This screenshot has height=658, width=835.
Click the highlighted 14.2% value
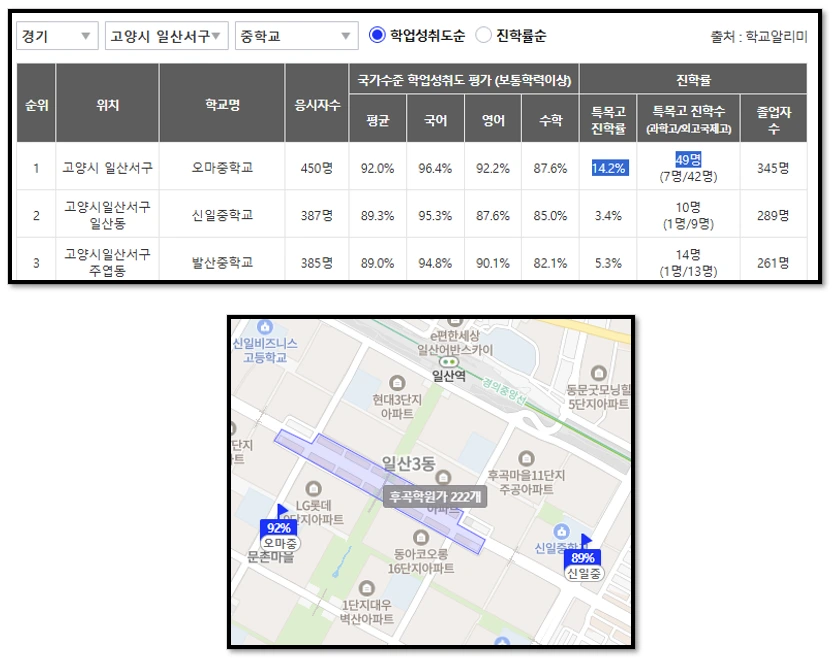click(609, 168)
